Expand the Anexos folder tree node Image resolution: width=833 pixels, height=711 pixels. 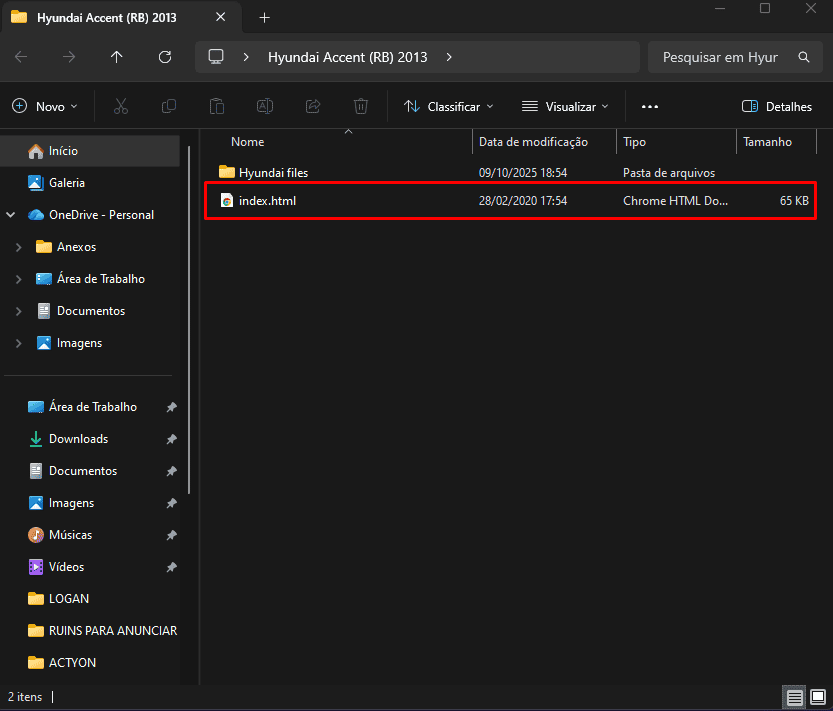point(18,247)
